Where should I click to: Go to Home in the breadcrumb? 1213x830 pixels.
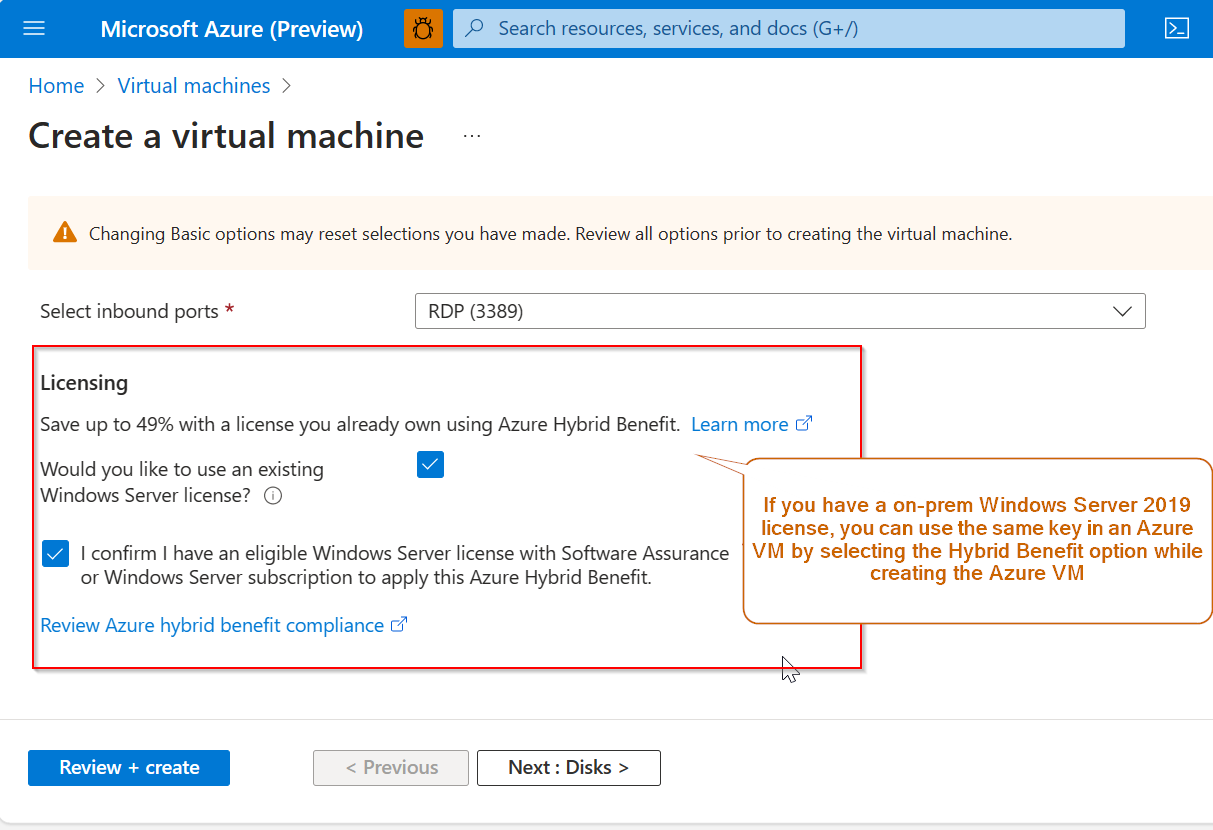56,86
